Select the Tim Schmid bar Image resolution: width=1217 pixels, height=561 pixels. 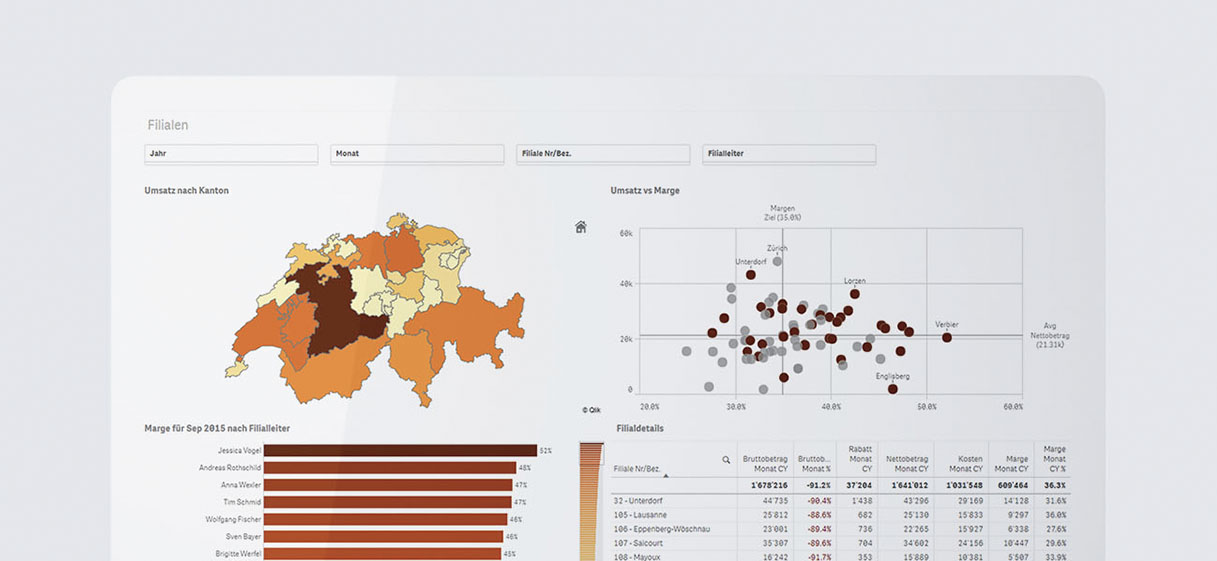(x=388, y=502)
